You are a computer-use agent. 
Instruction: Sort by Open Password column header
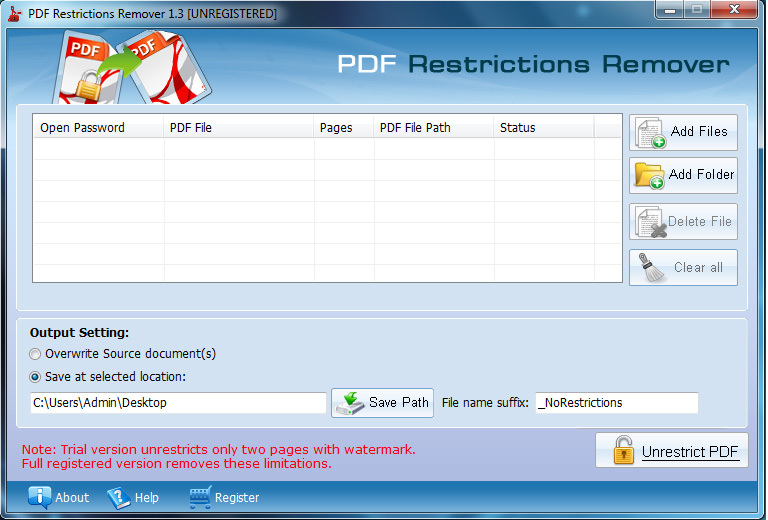pos(98,128)
